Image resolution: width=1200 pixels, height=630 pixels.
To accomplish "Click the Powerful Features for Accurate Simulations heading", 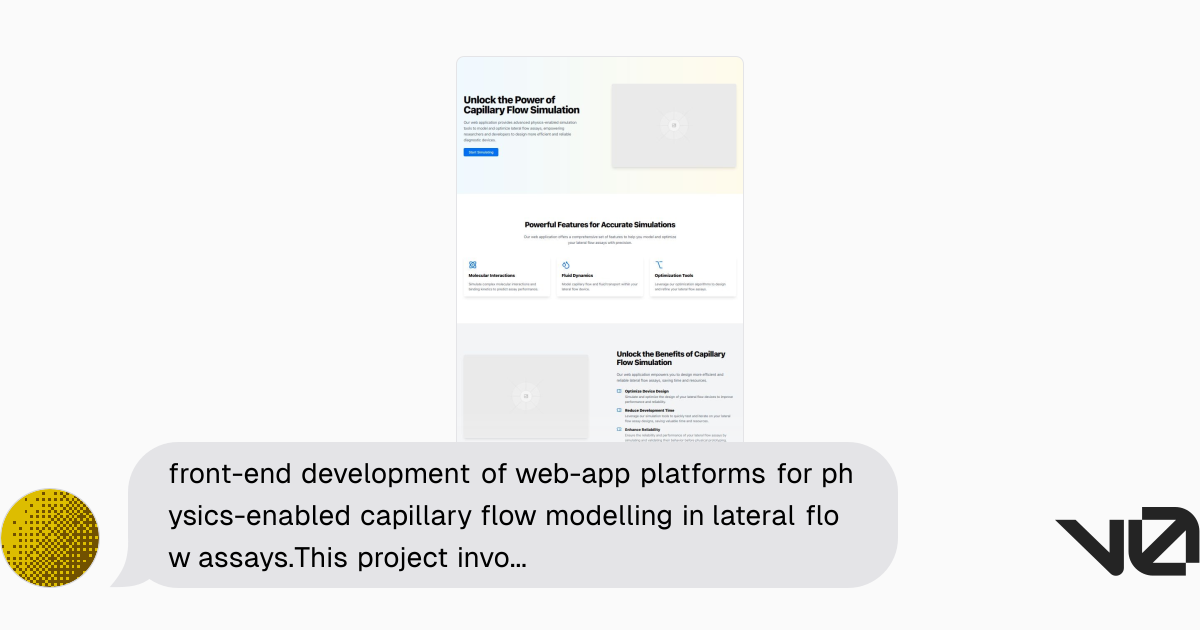I will coord(600,224).
